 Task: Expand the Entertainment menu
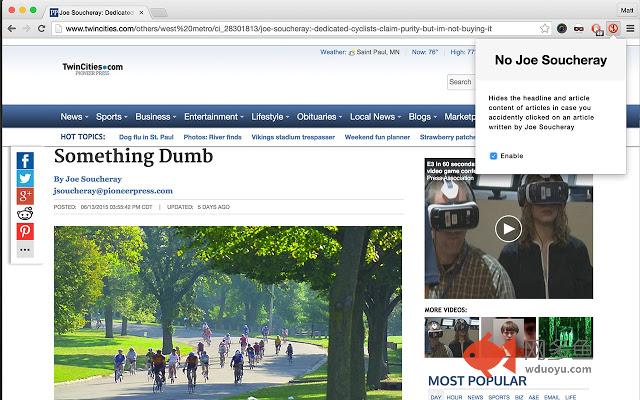click(x=213, y=117)
